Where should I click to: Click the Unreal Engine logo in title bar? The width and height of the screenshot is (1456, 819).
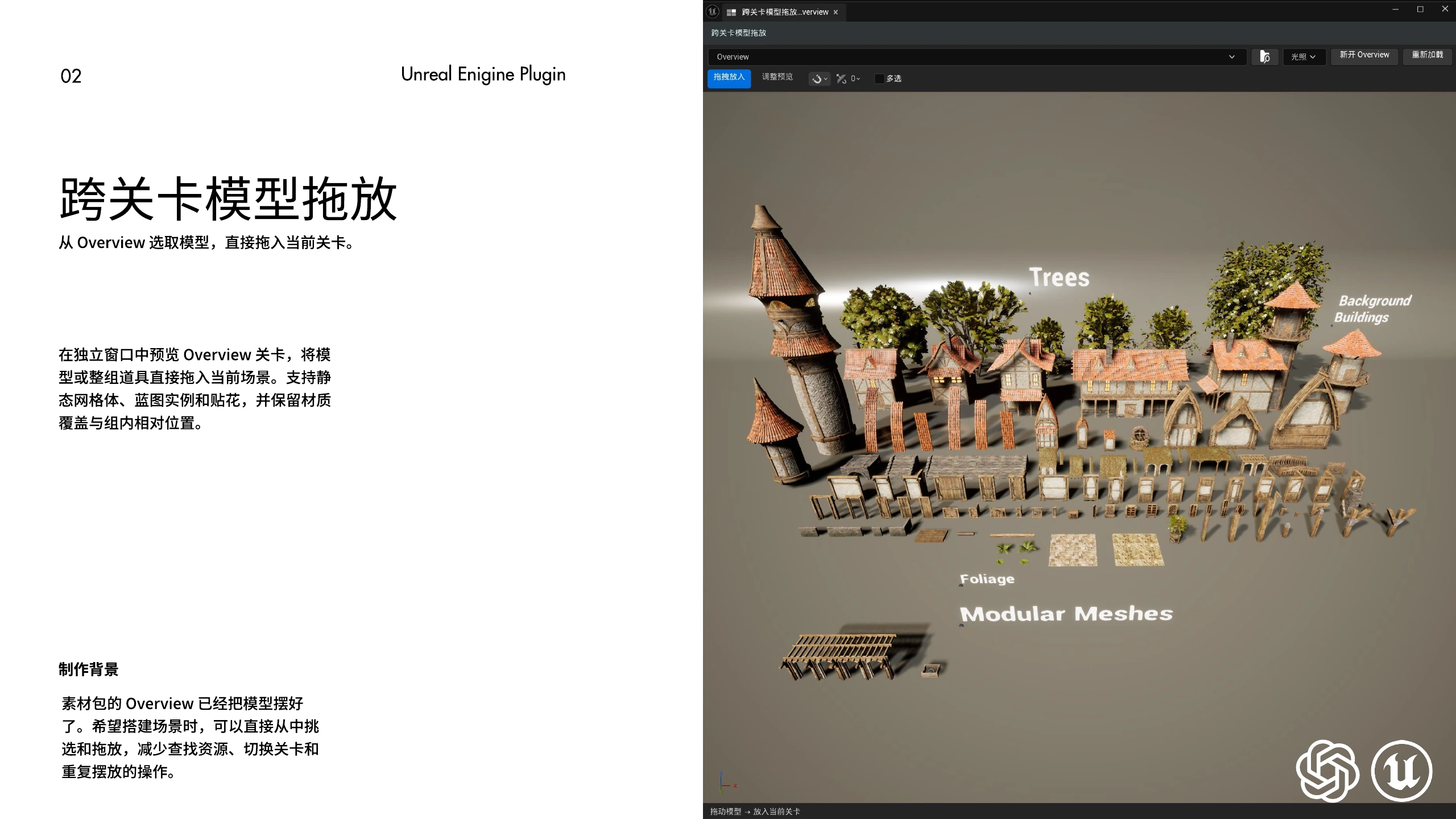tap(713, 11)
